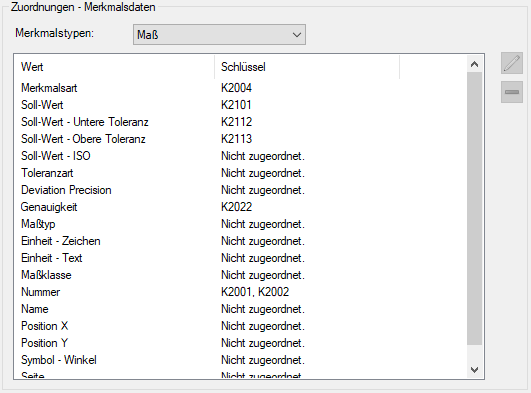Click the scrollbar up arrow
Screen dimensions: 531x393
click(x=474, y=64)
